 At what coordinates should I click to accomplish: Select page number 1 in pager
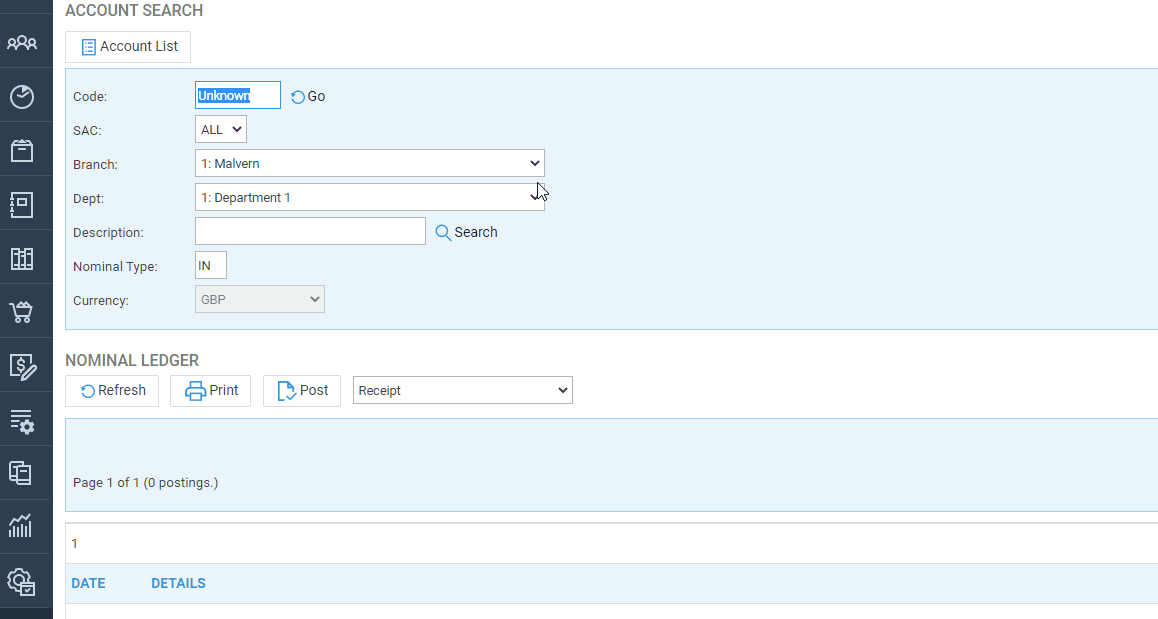75,544
